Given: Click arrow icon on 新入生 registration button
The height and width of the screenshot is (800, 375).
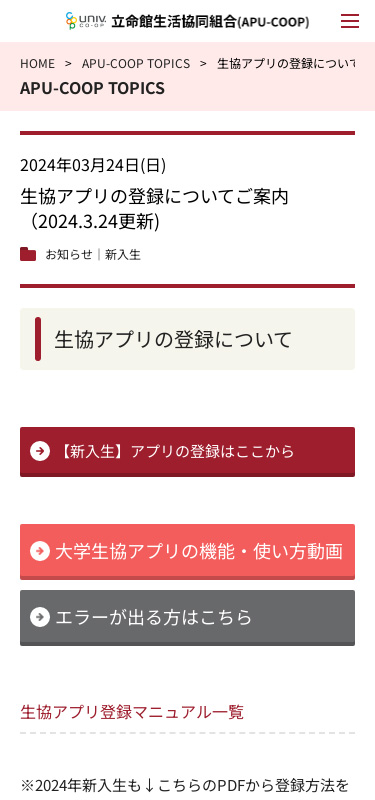Looking at the screenshot, I should 40,452.
